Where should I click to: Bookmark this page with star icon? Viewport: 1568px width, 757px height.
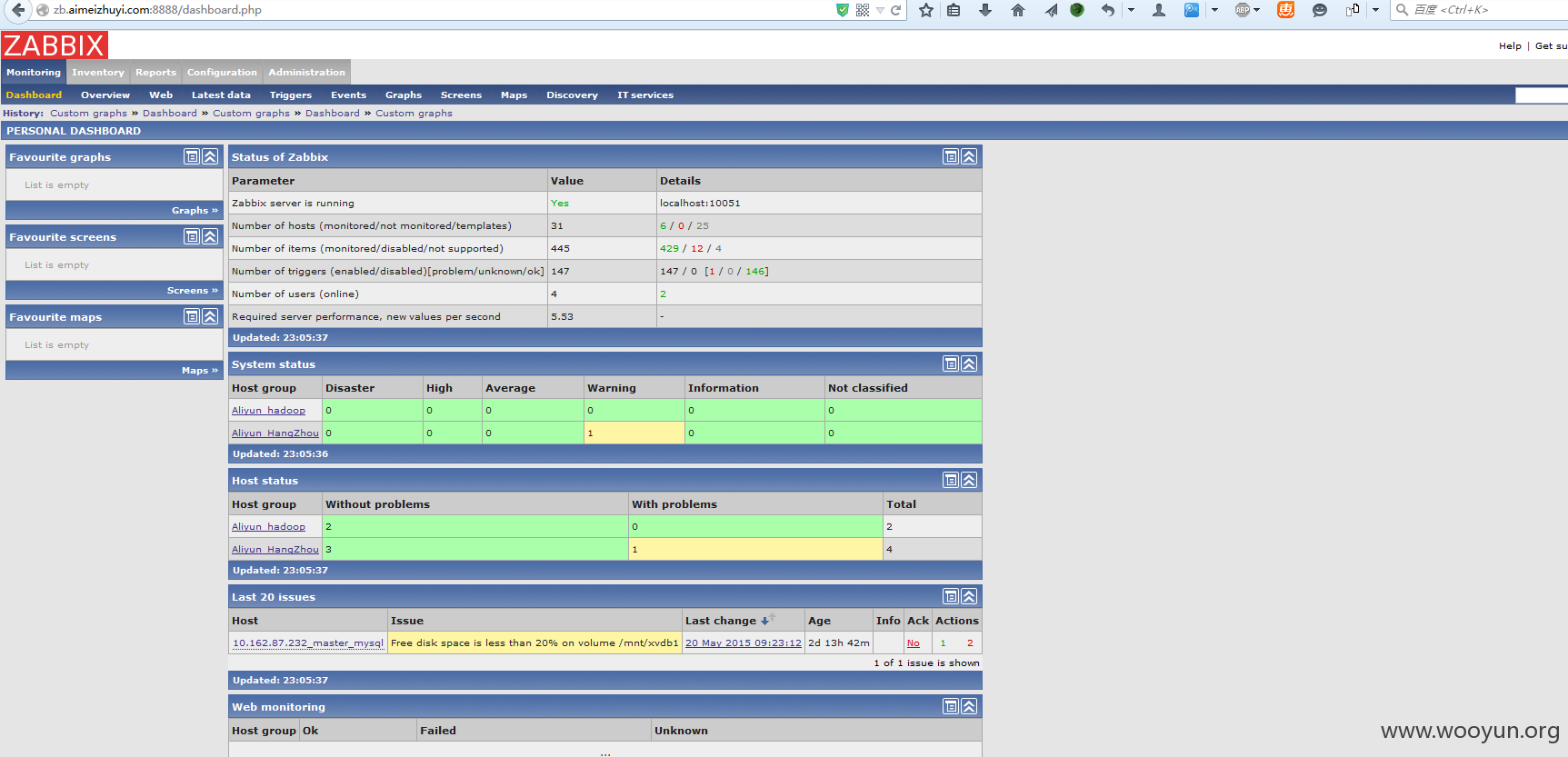[x=926, y=10]
